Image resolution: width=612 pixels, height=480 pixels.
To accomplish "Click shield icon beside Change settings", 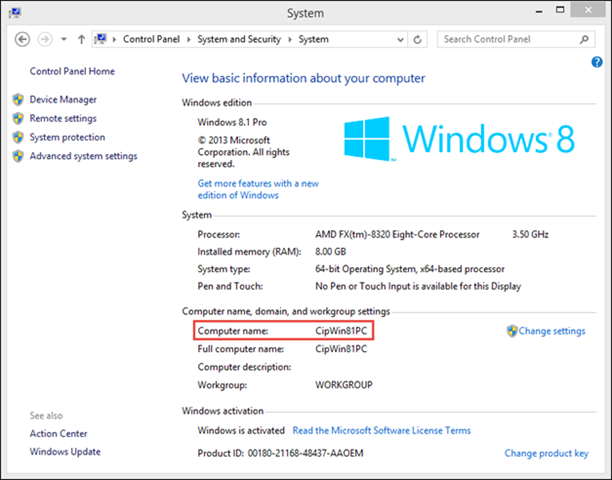I will [512, 331].
